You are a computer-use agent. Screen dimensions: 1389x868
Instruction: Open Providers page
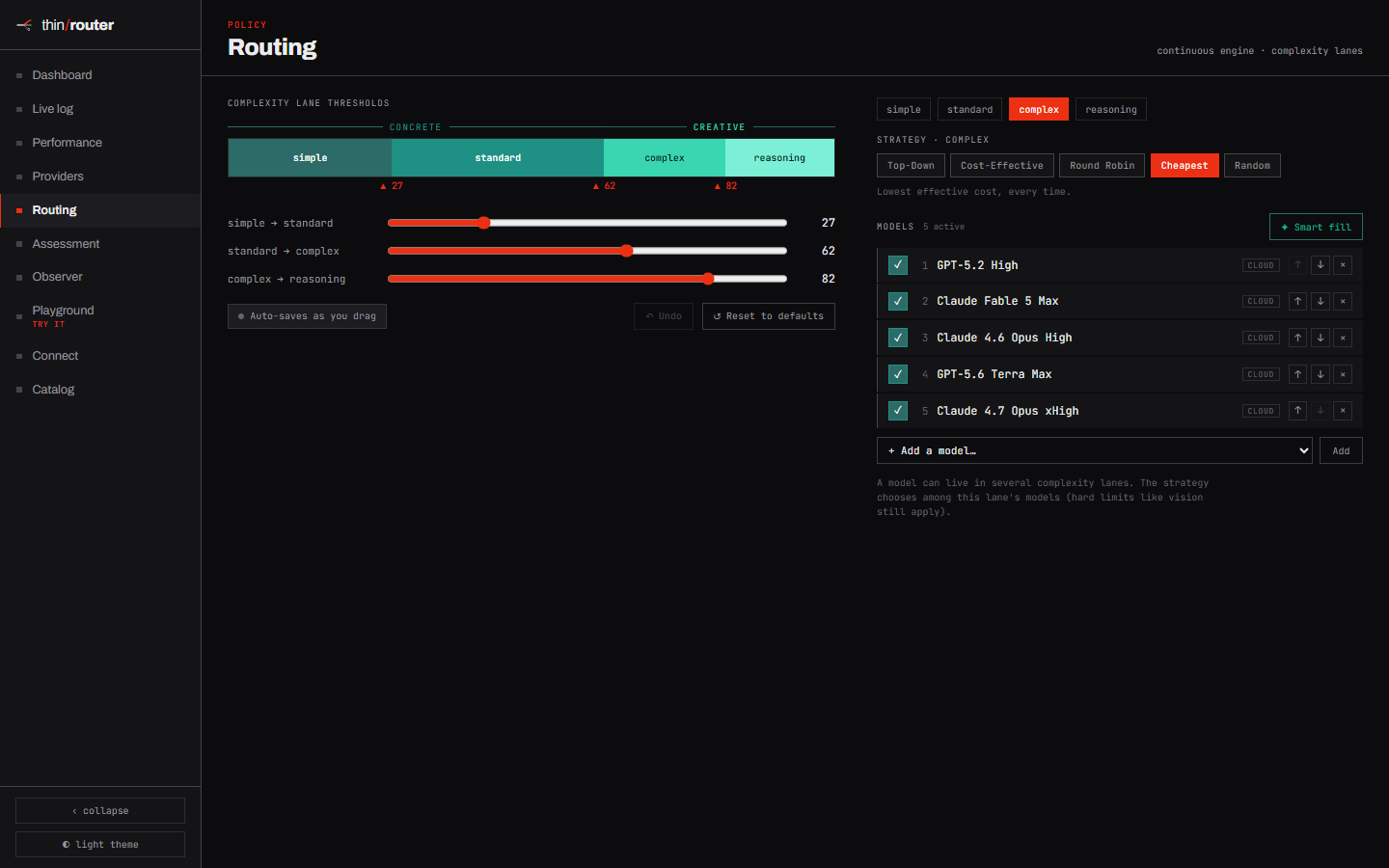[100, 176]
